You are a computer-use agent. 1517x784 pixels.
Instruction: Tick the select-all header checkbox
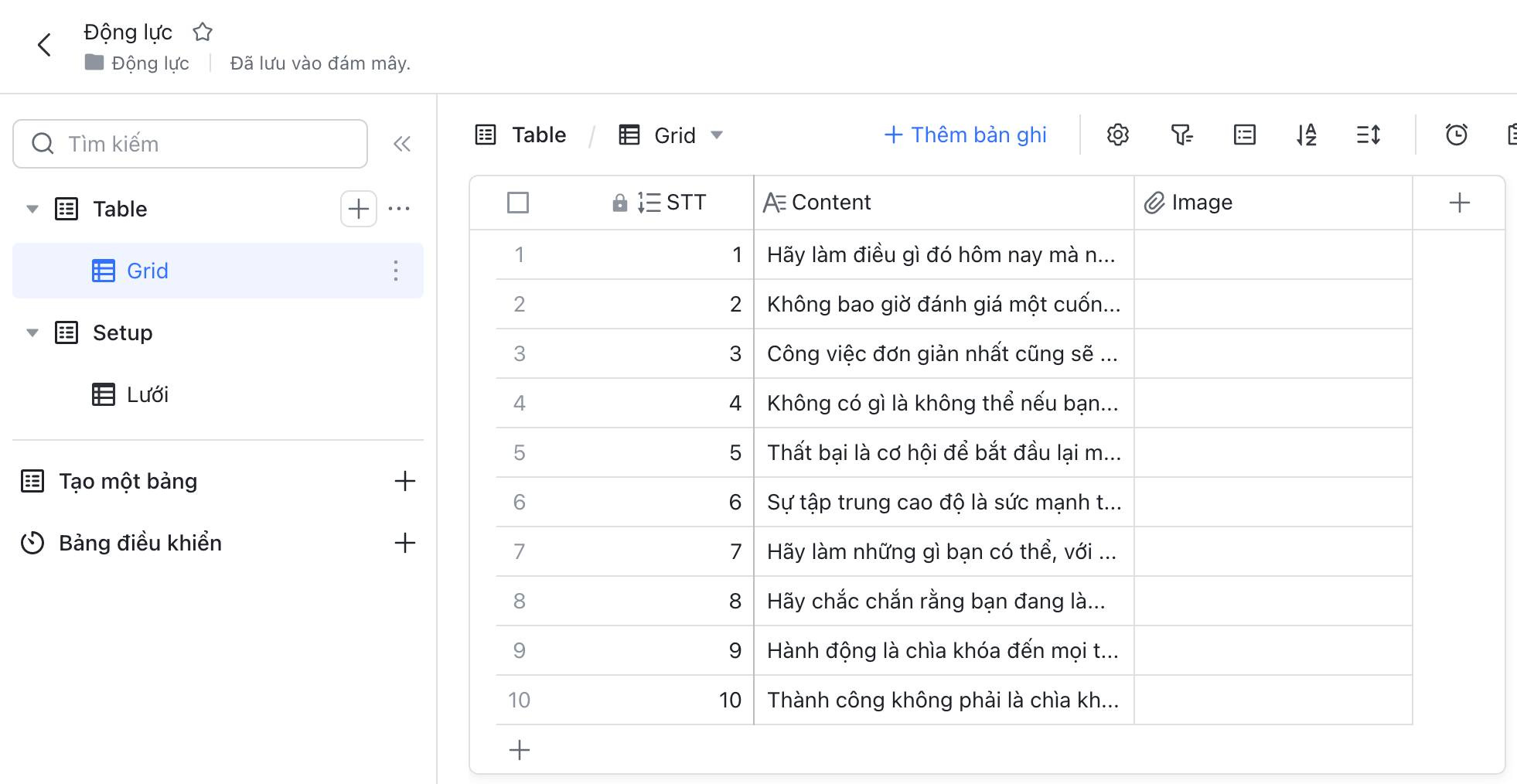(518, 203)
